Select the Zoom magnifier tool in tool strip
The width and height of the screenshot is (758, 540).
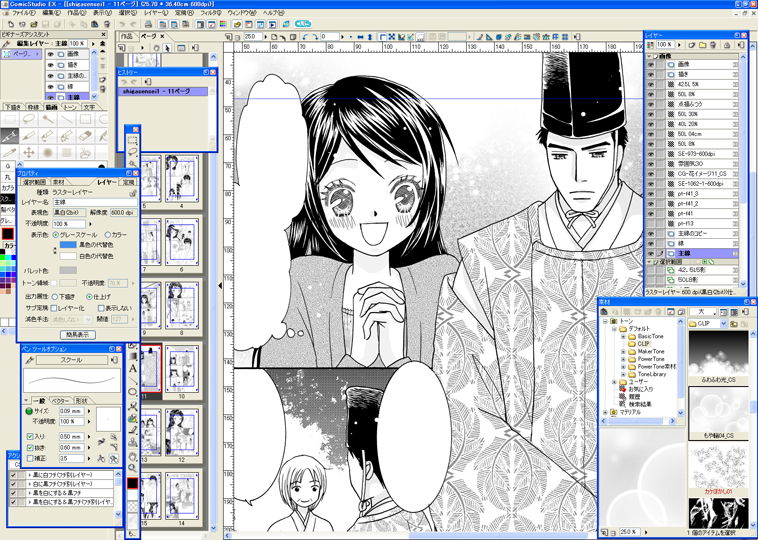pyautogui.click(x=132, y=467)
